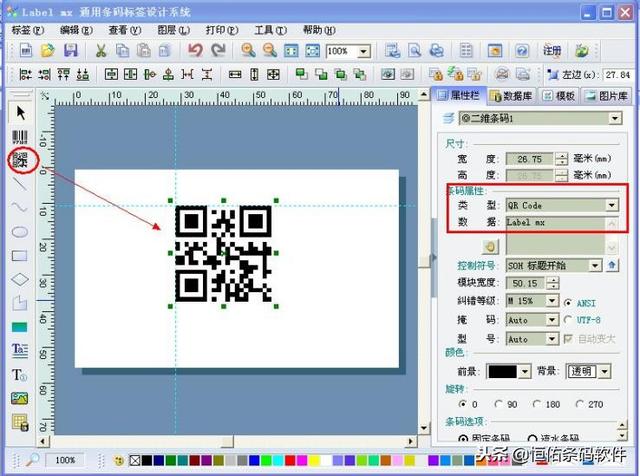The width and height of the screenshot is (640, 476).
Task: Open the barcode type QR Code dropdown
Action: [611, 205]
